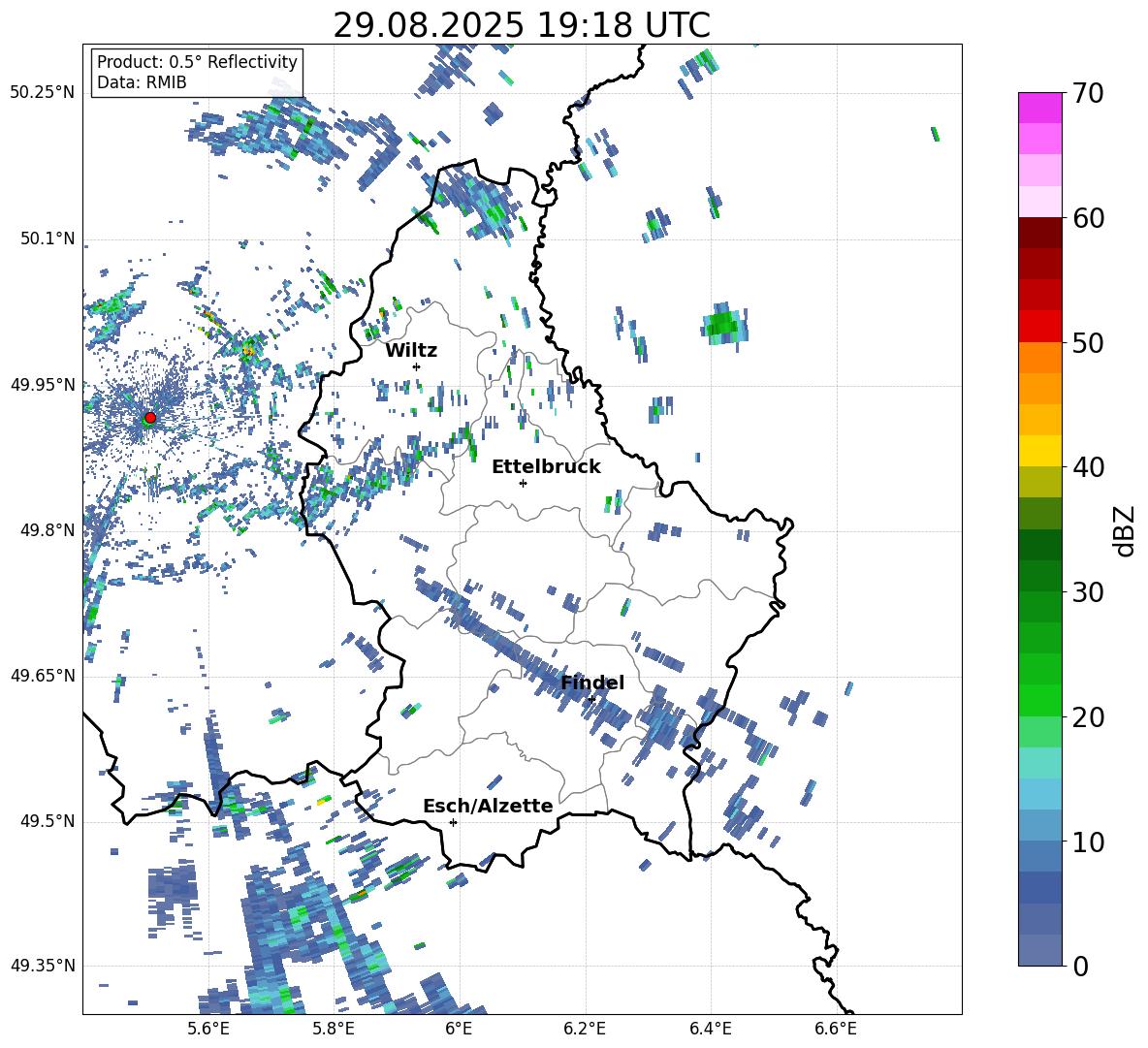This screenshot has height=1048, width=1148.
Task: Click the 'Product: 0.5° Reflectivity' text
Action: (197, 61)
